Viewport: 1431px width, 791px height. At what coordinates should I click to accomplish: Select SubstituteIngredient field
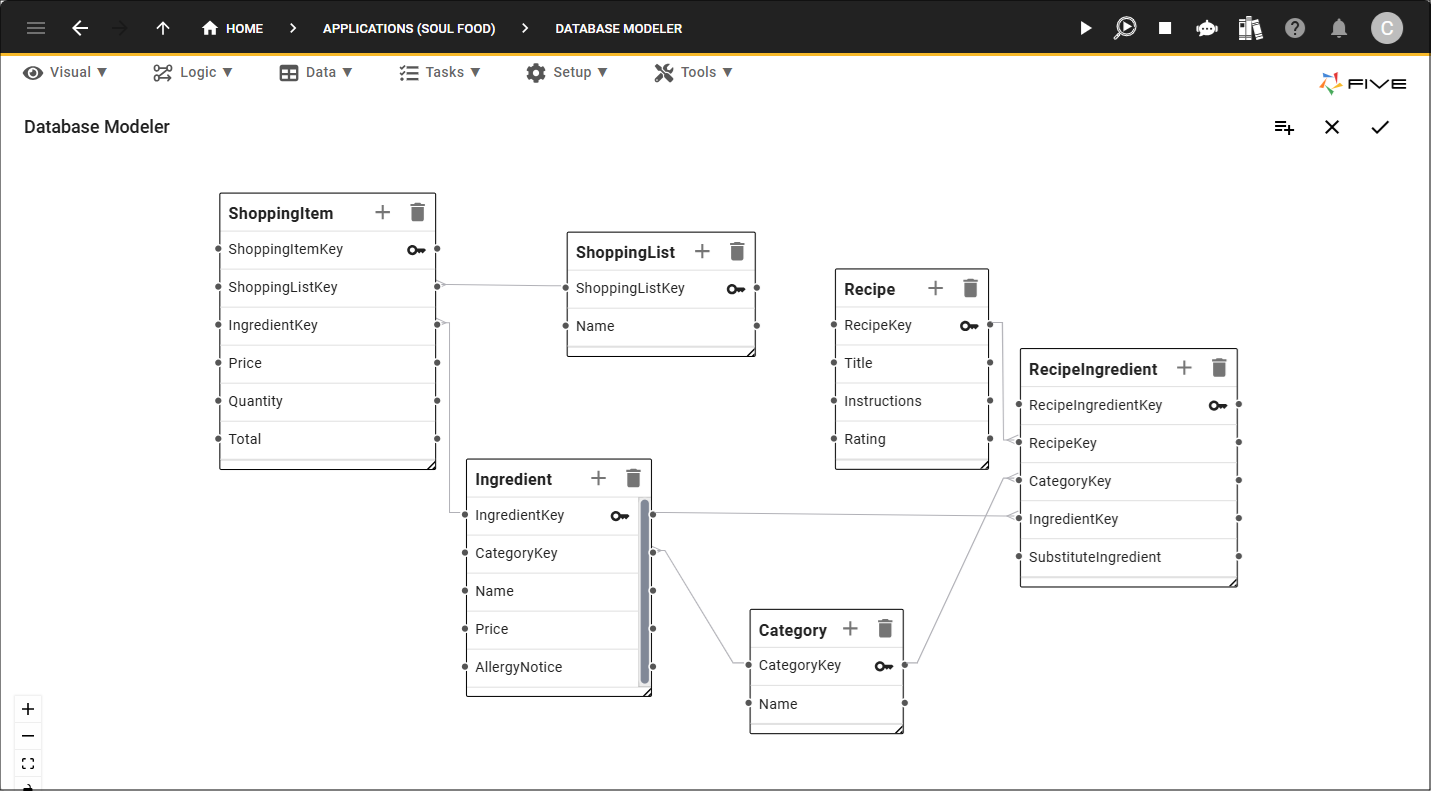click(x=1129, y=557)
